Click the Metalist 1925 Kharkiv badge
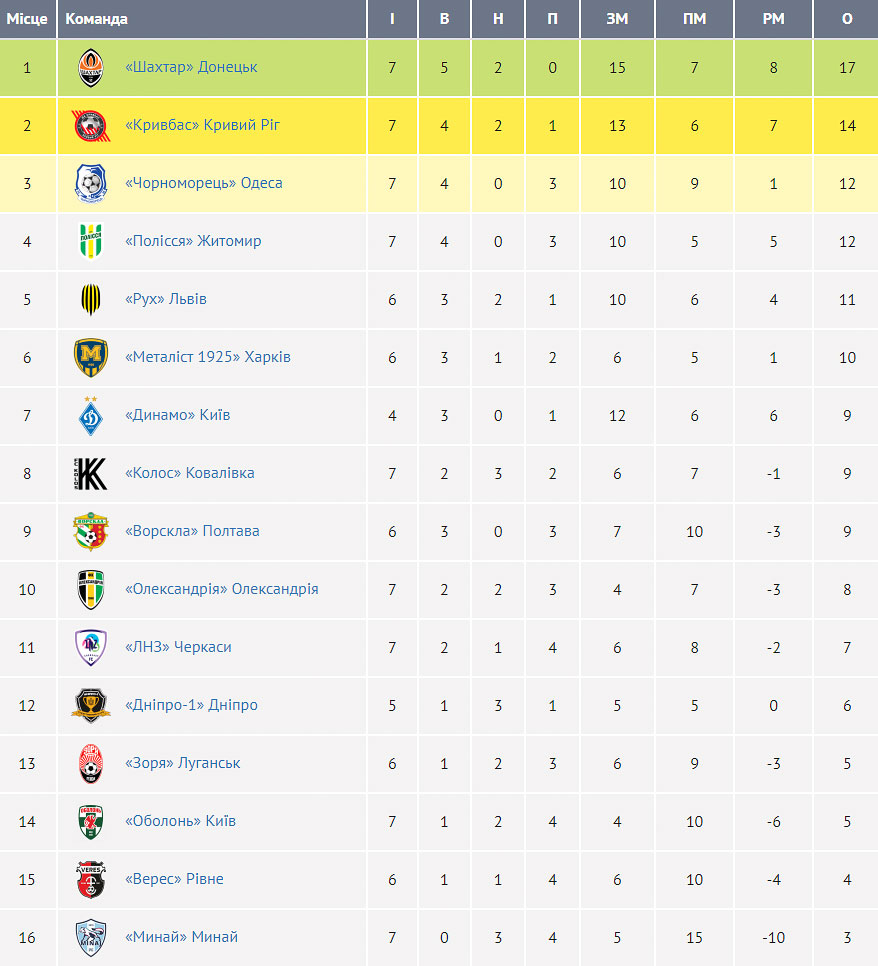 click(x=91, y=357)
